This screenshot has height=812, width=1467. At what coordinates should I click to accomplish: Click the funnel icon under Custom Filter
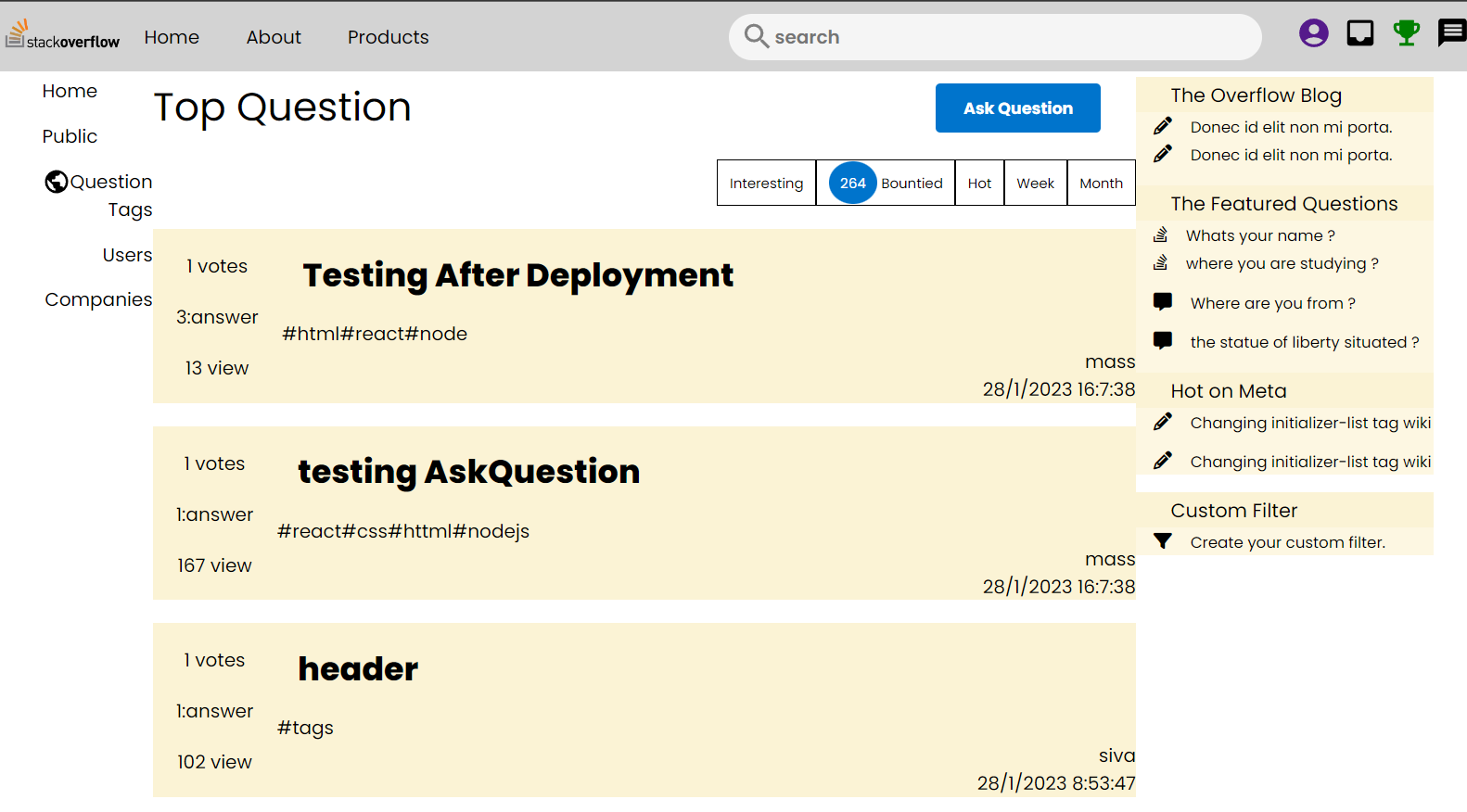[x=1163, y=541]
